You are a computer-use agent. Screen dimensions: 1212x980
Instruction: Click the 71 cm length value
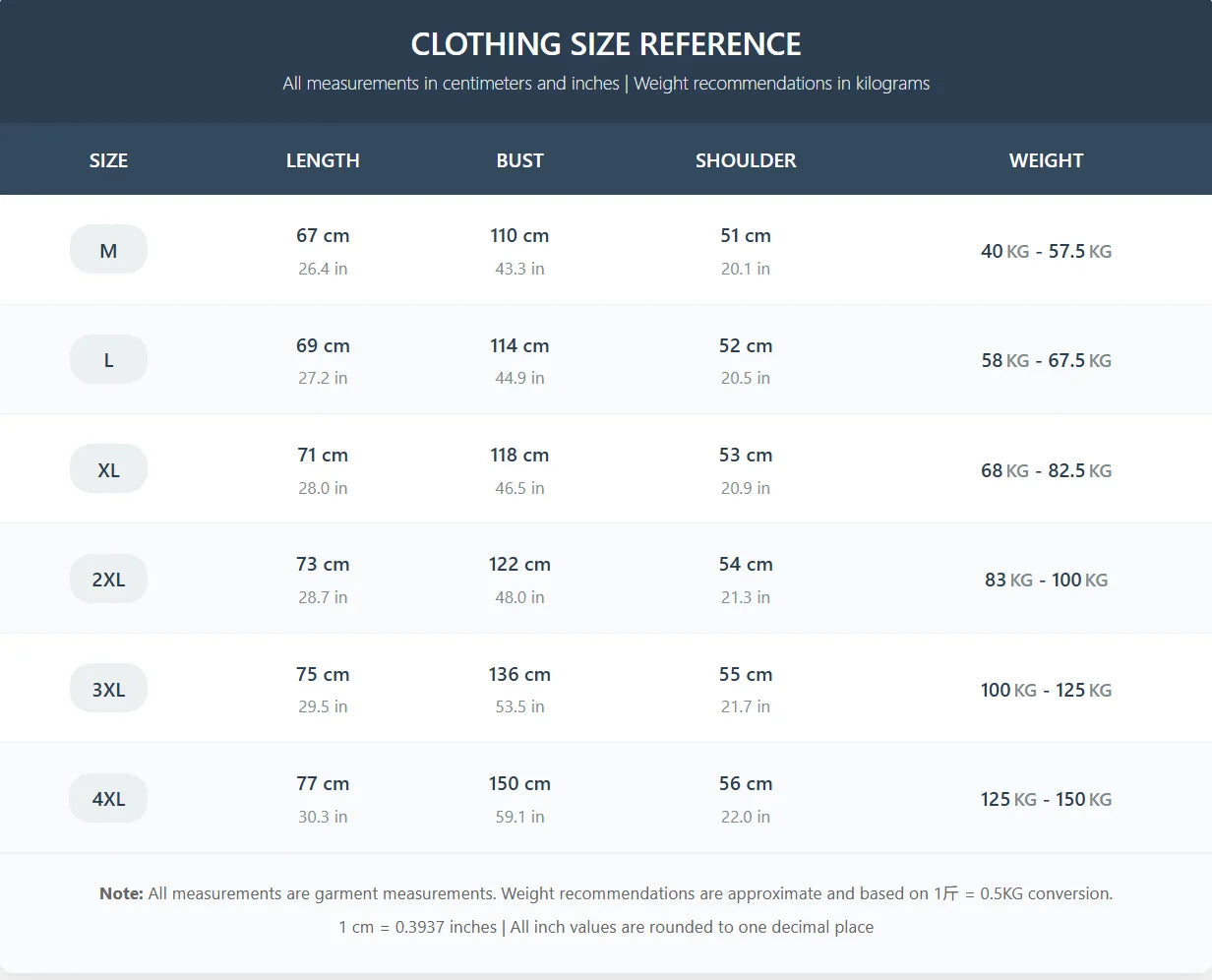[x=323, y=455]
